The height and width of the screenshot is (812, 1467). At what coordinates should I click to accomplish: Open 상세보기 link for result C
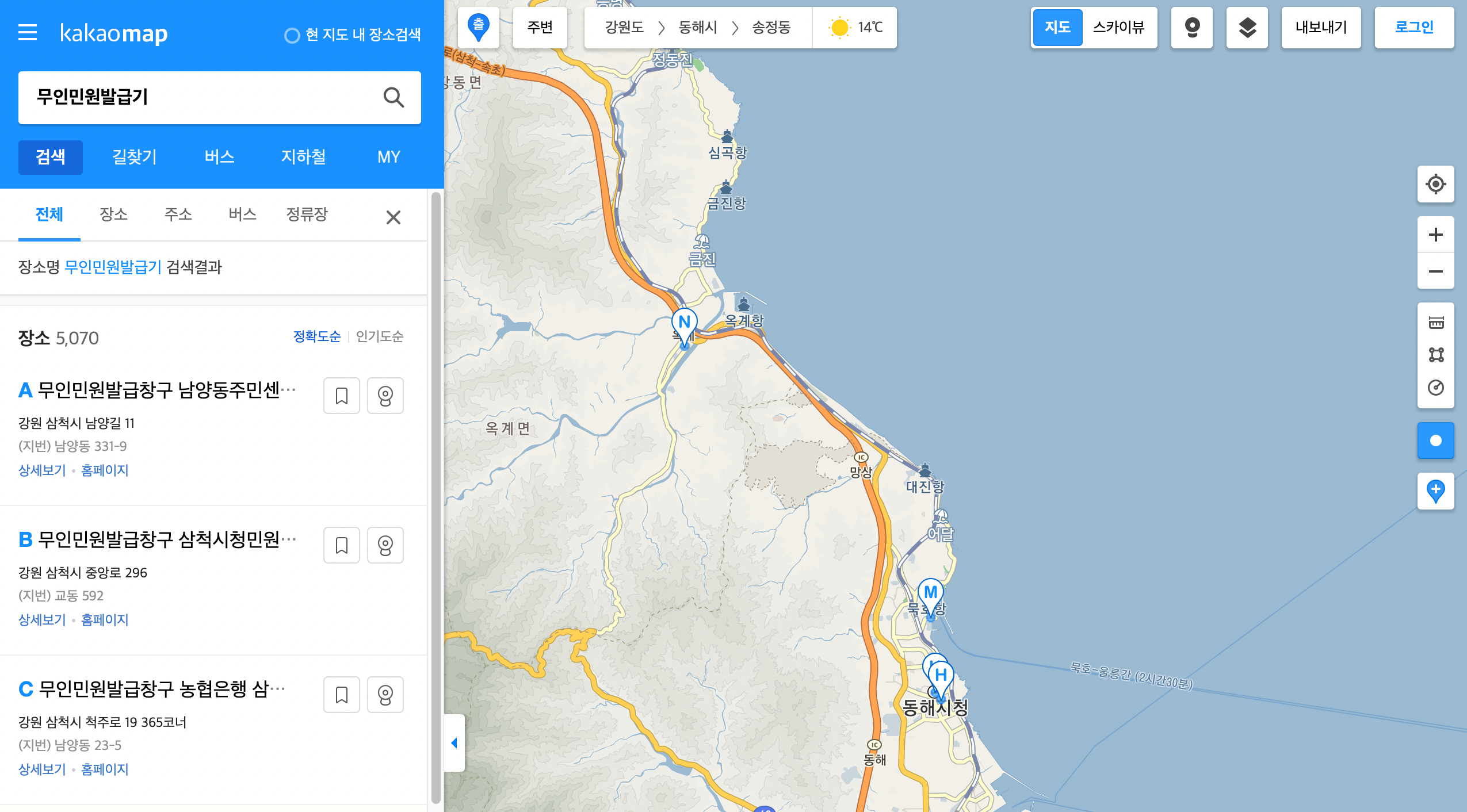point(42,769)
